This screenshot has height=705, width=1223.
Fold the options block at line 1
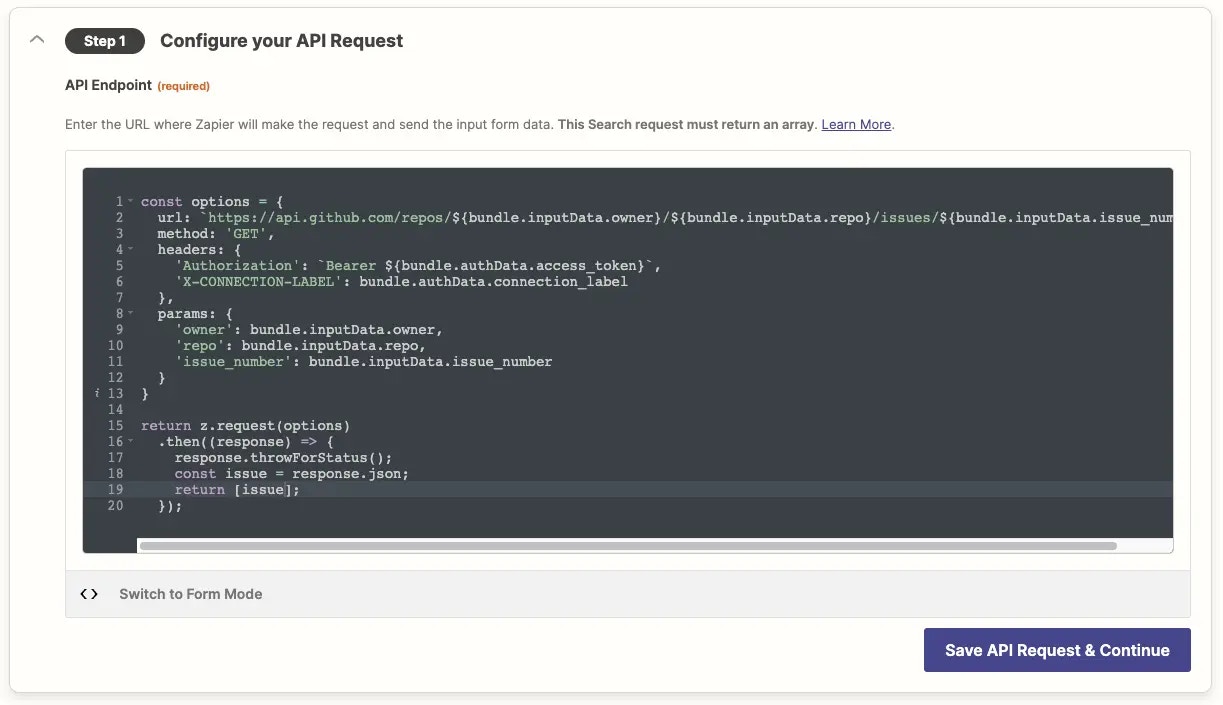click(x=130, y=202)
